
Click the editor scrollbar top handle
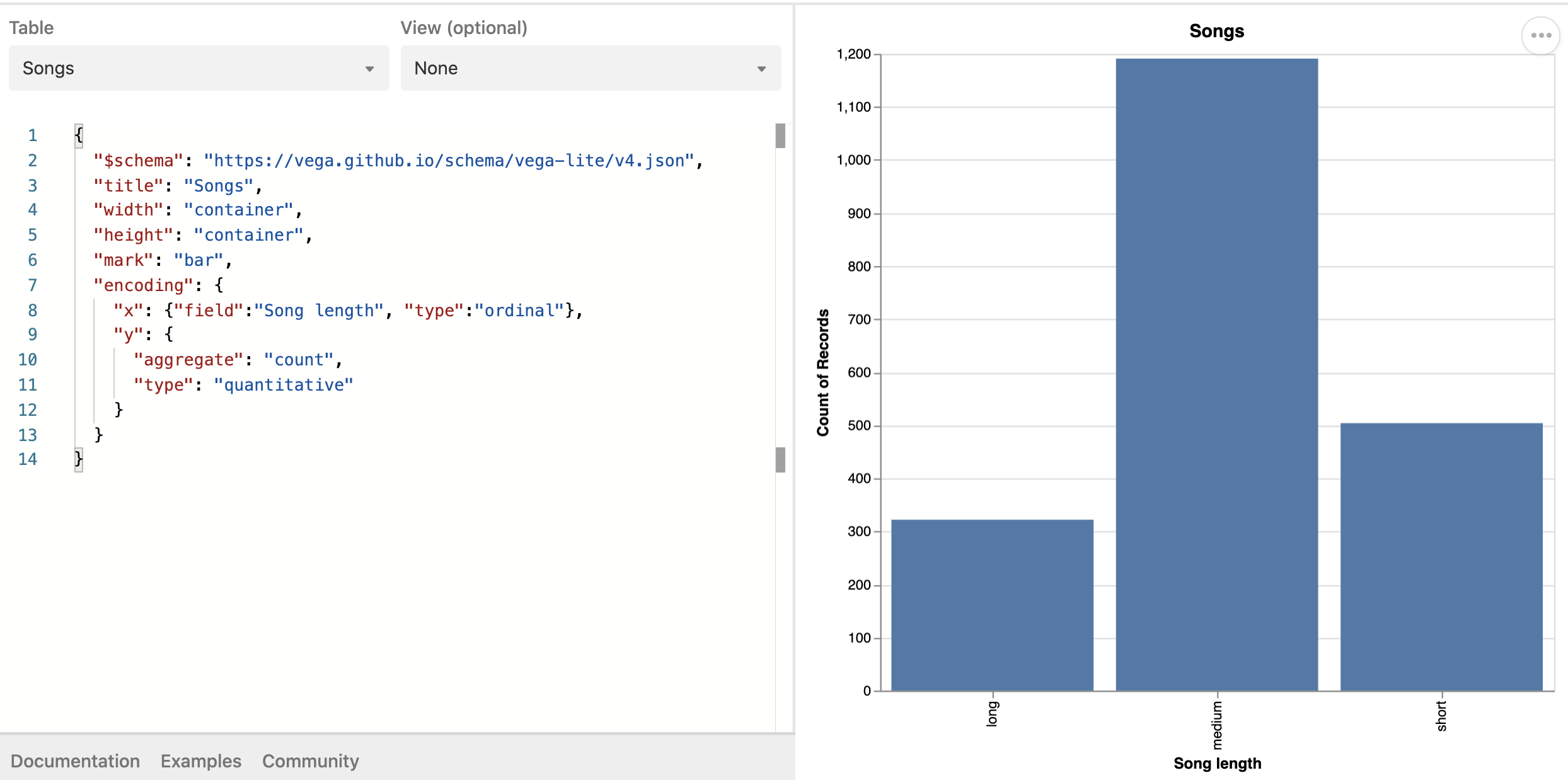pyautogui.click(x=780, y=135)
